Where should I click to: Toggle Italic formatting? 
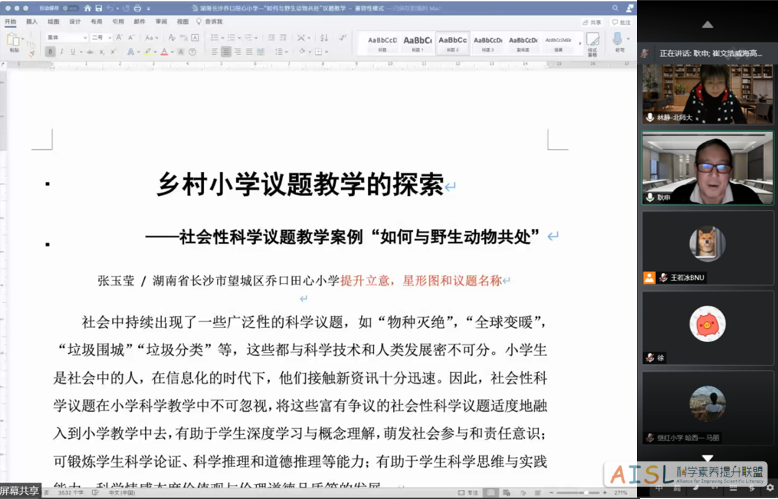[x=62, y=52]
